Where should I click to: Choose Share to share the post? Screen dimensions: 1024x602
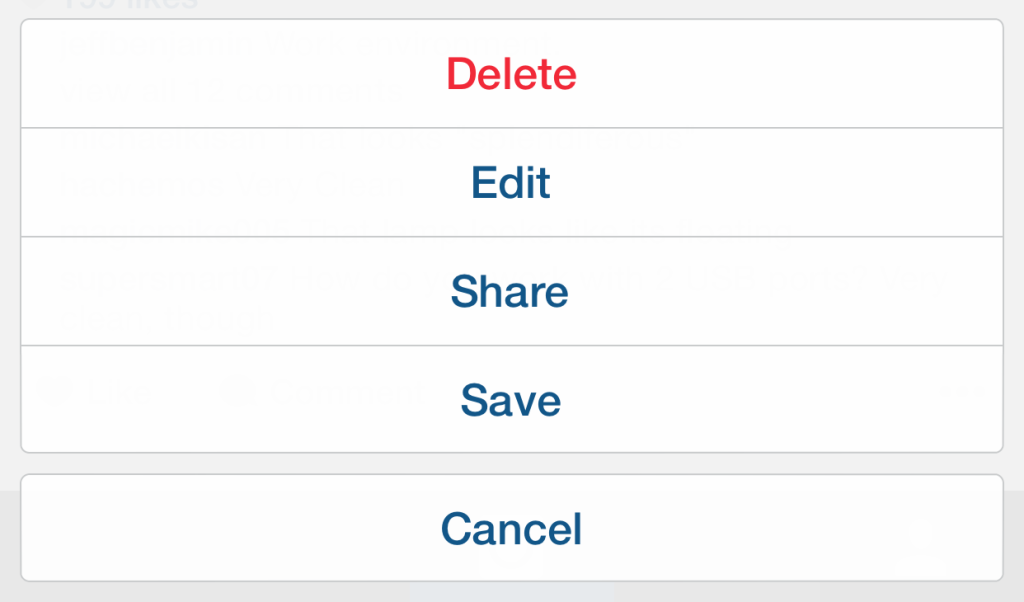(x=511, y=291)
